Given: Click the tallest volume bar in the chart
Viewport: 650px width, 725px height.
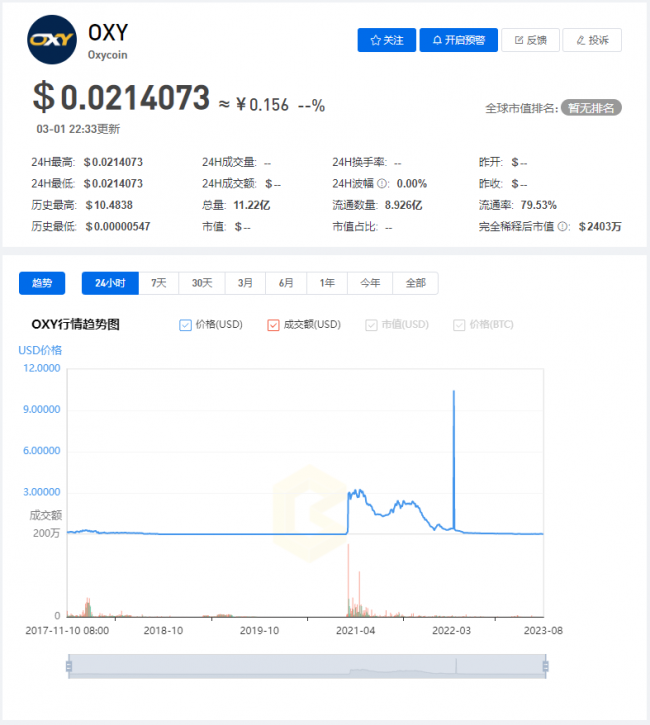Looking at the screenshot, I should [348, 580].
